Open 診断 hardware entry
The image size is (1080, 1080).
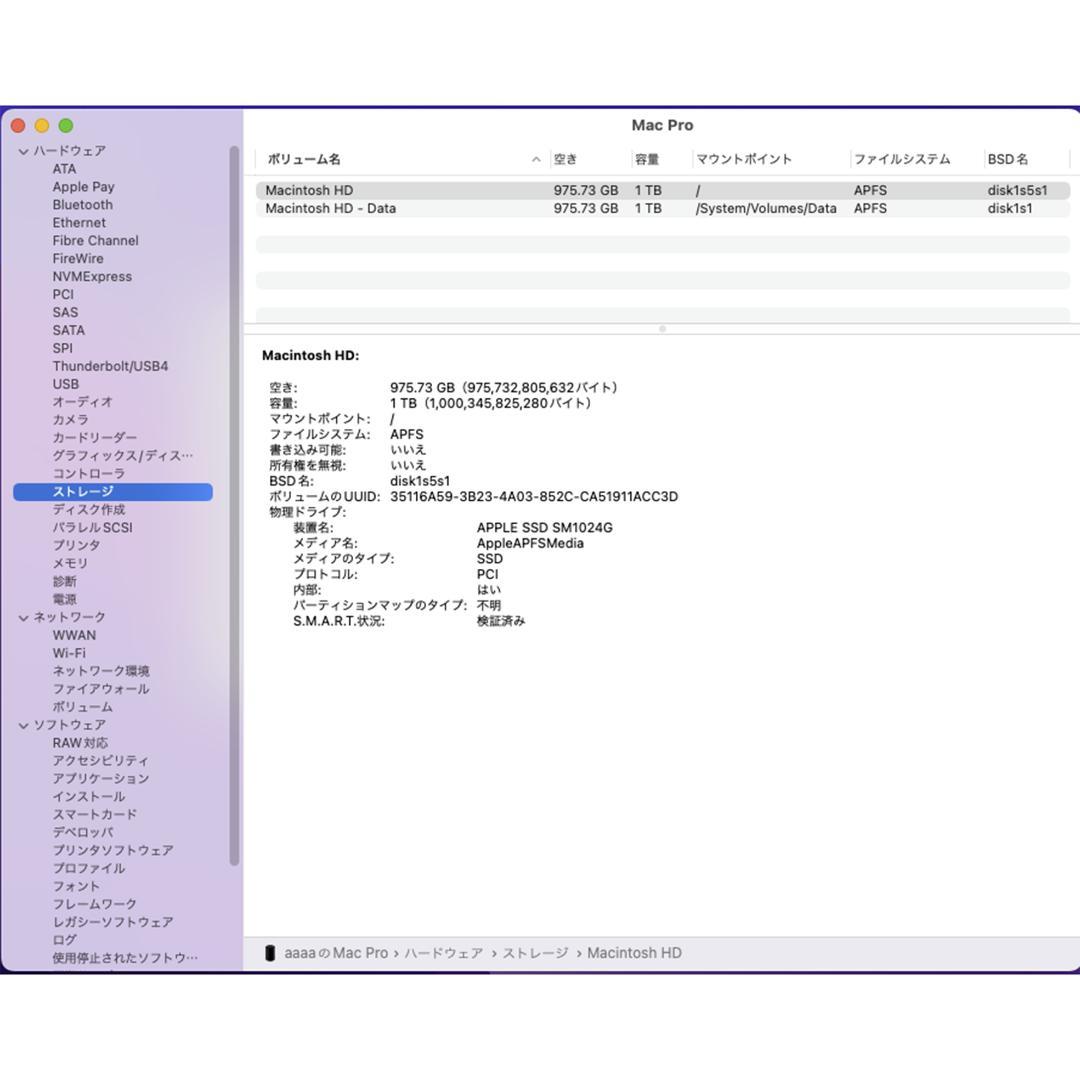(x=64, y=581)
